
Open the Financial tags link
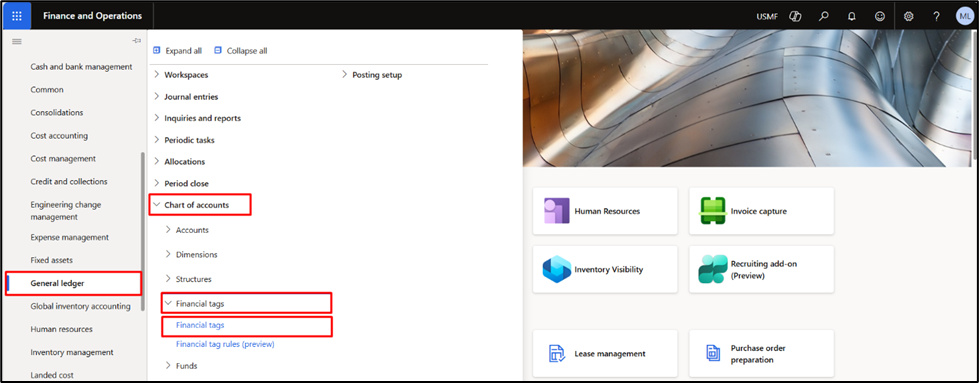[x=200, y=325]
